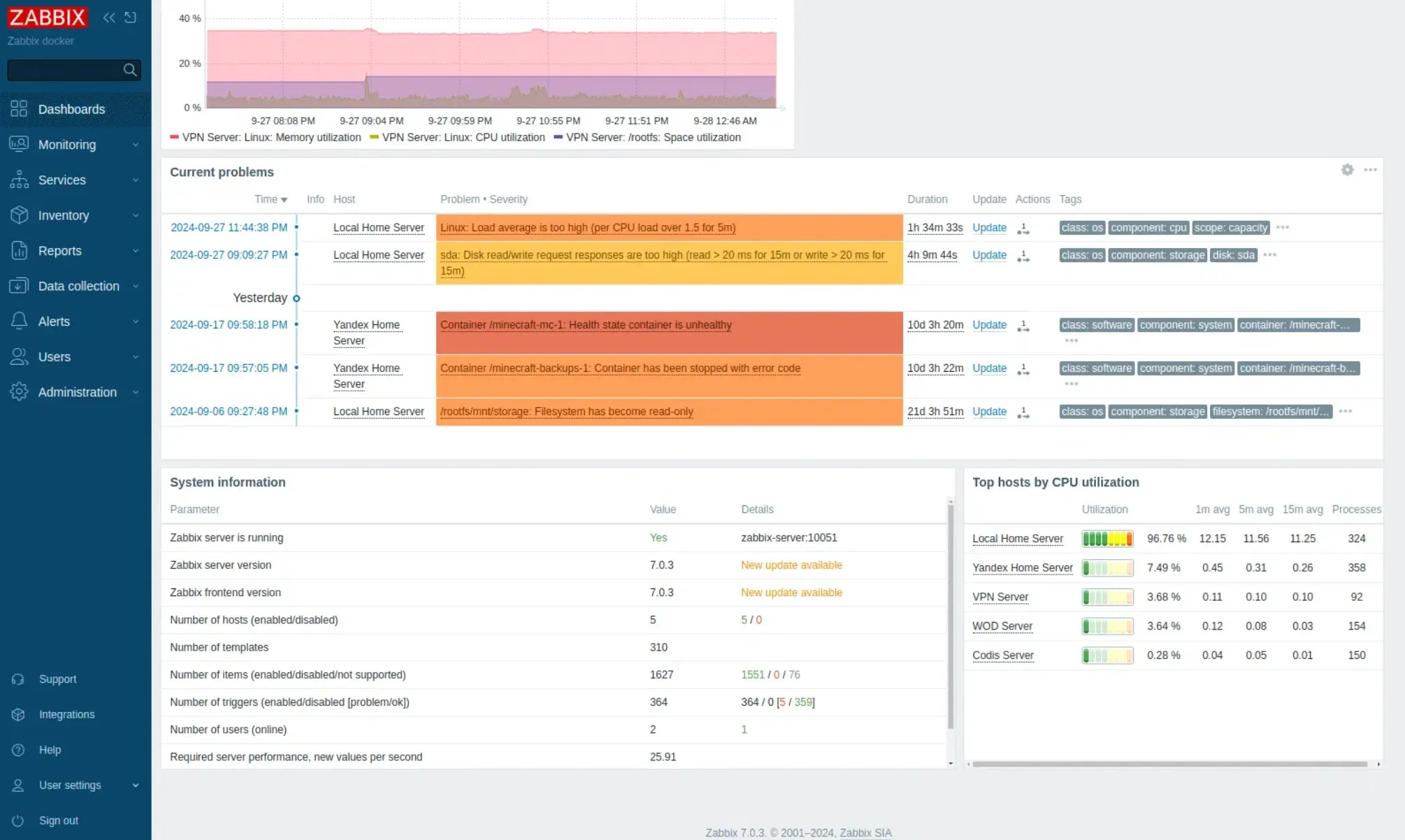Show more tags for the Load average problem
Screen dimensions: 1405x840
click(x=1283, y=228)
